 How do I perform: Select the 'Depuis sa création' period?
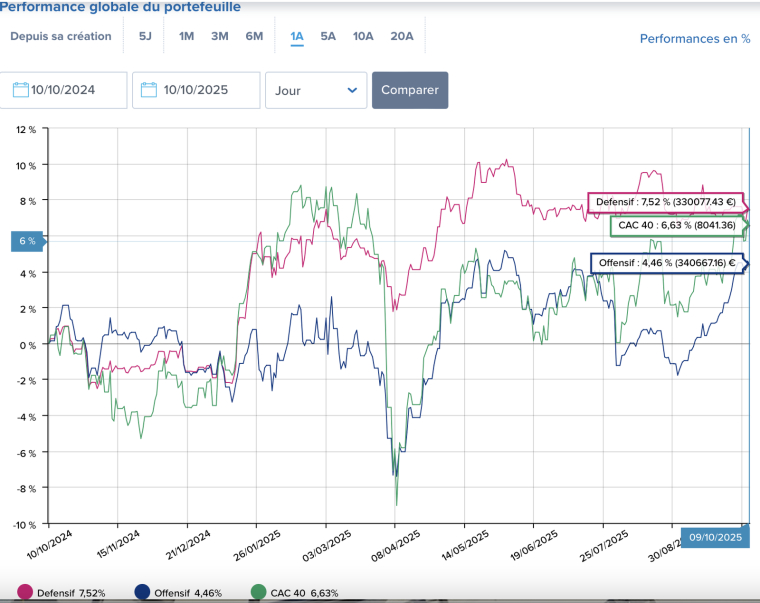click(x=61, y=37)
